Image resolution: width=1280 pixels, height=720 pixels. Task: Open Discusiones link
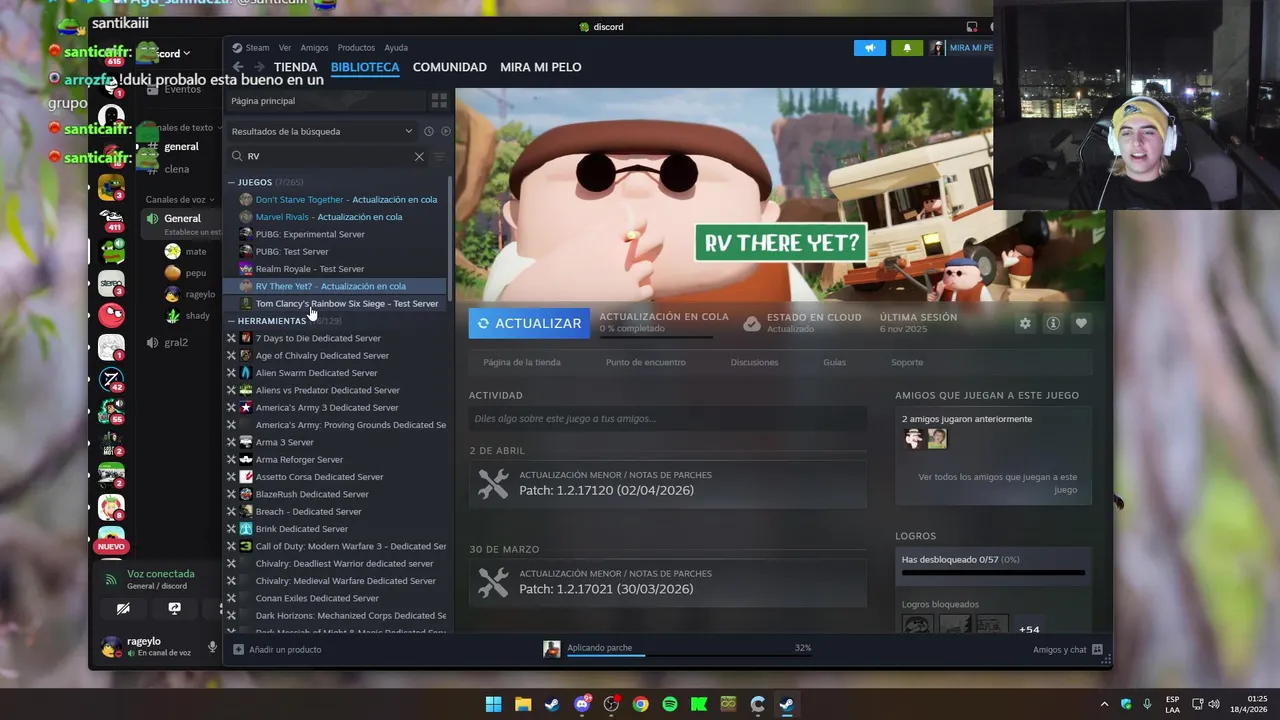754,362
